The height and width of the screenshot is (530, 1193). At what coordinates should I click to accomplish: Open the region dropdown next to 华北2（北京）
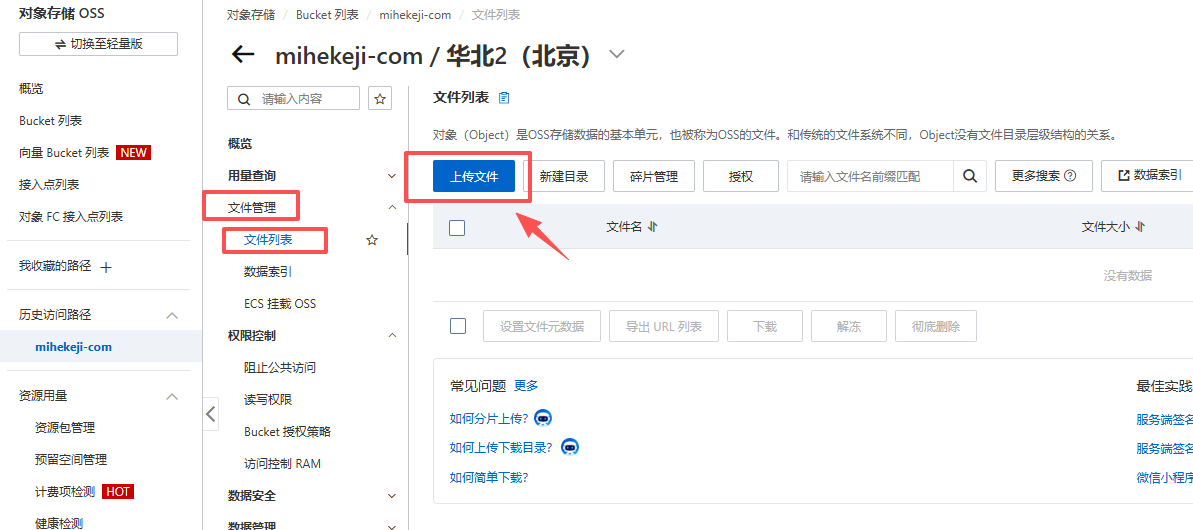coord(616,55)
